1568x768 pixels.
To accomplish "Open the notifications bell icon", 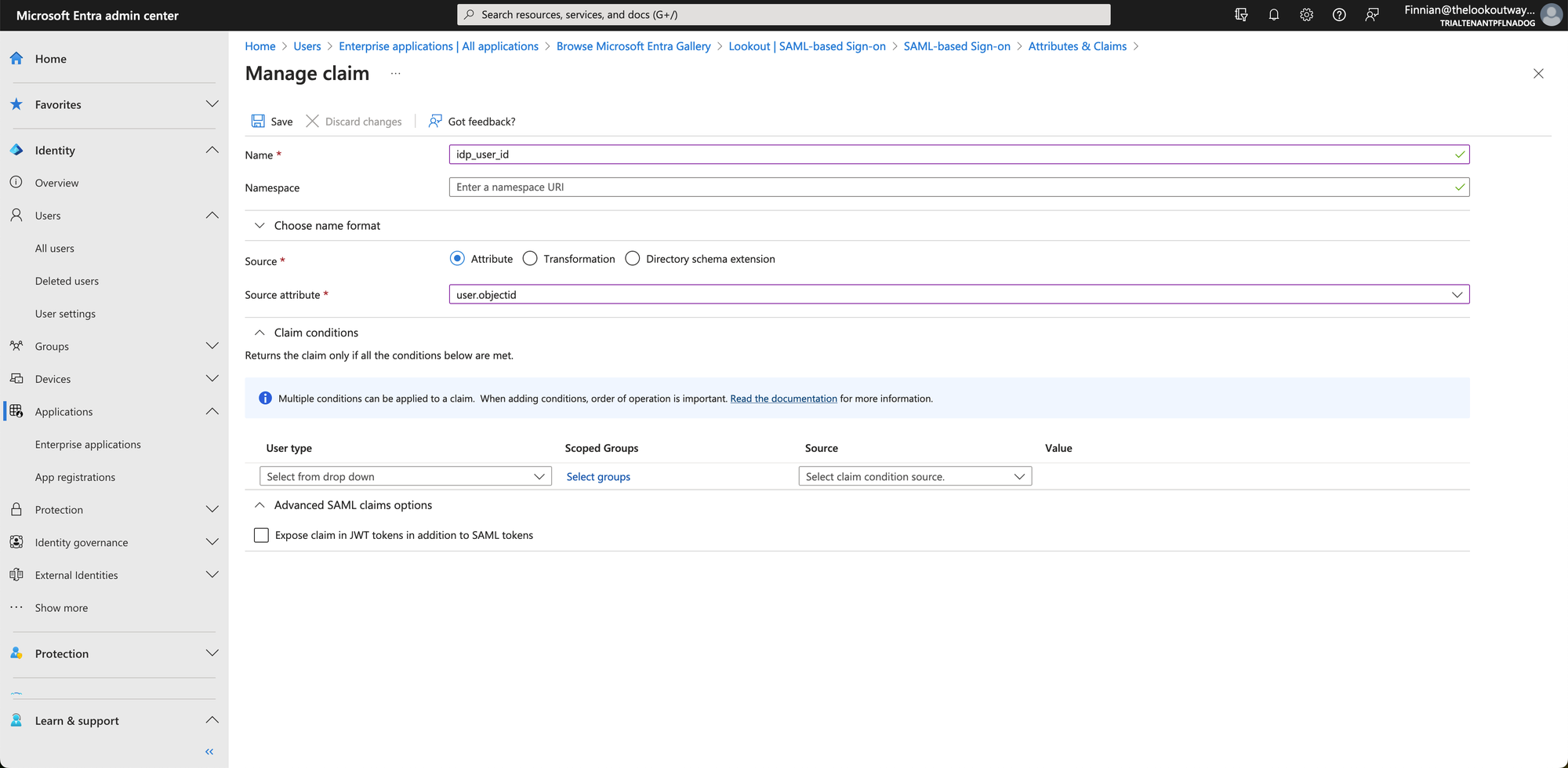I will pos(1273,15).
